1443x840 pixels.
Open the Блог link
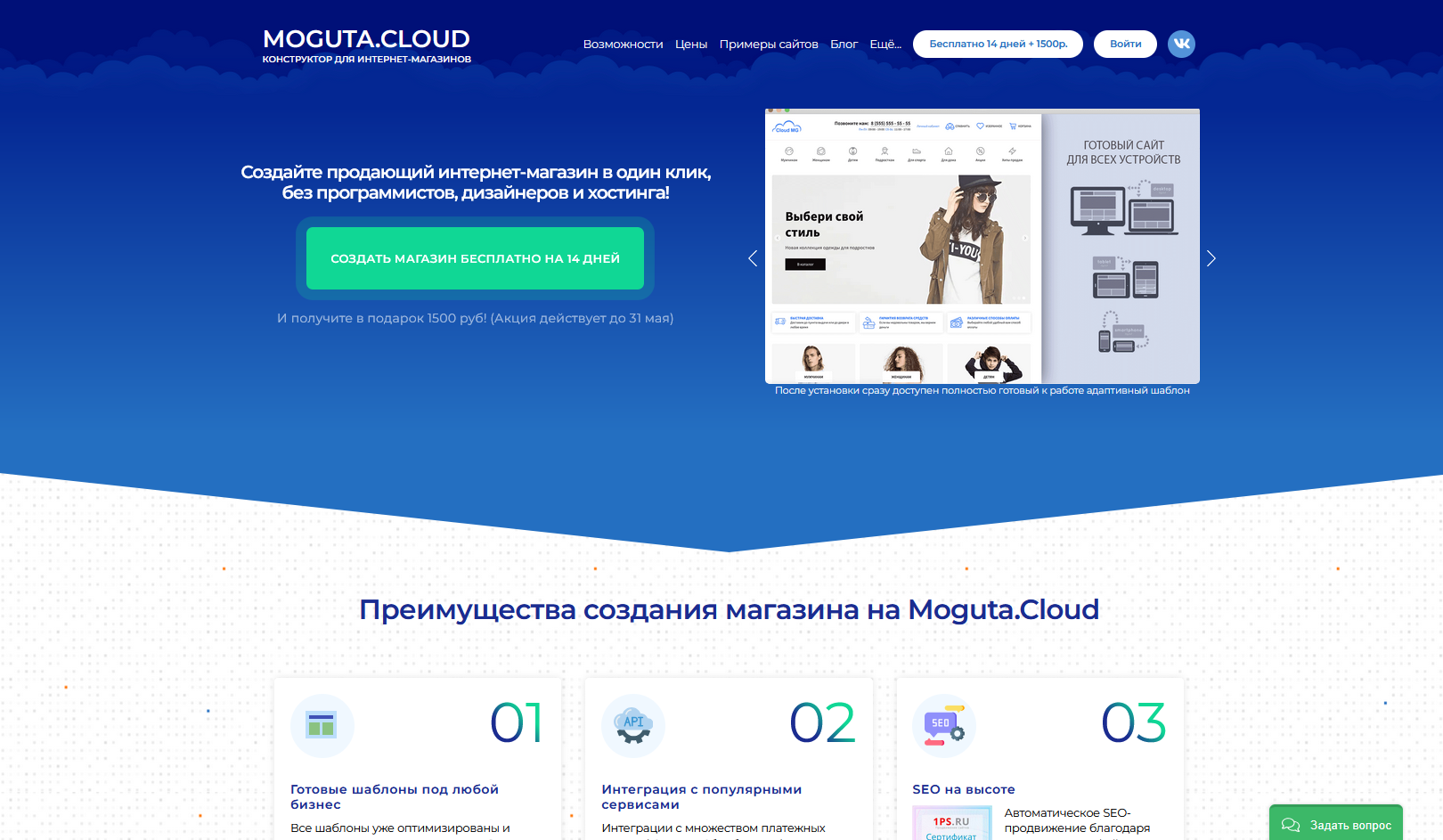(x=844, y=44)
